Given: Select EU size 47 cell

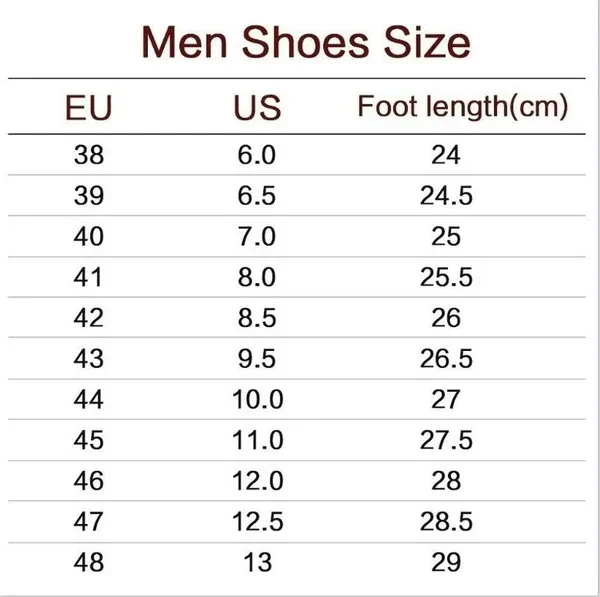Looking at the screenshot, I should click(x=88, y=521).
